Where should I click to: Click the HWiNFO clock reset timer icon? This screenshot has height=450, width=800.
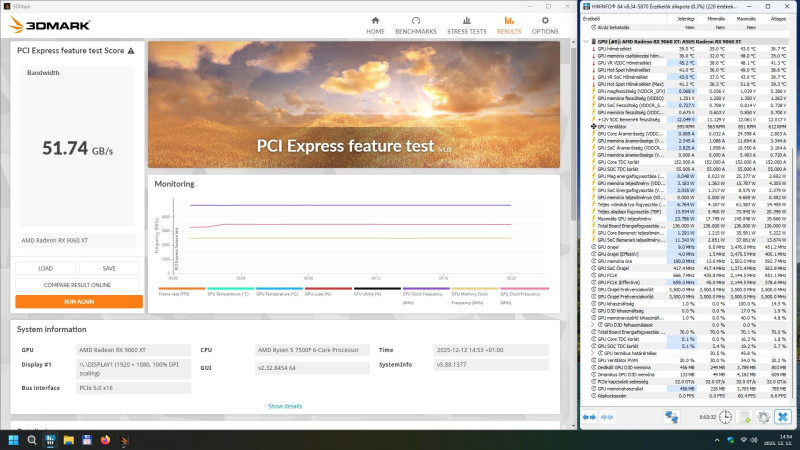[725, 417]
